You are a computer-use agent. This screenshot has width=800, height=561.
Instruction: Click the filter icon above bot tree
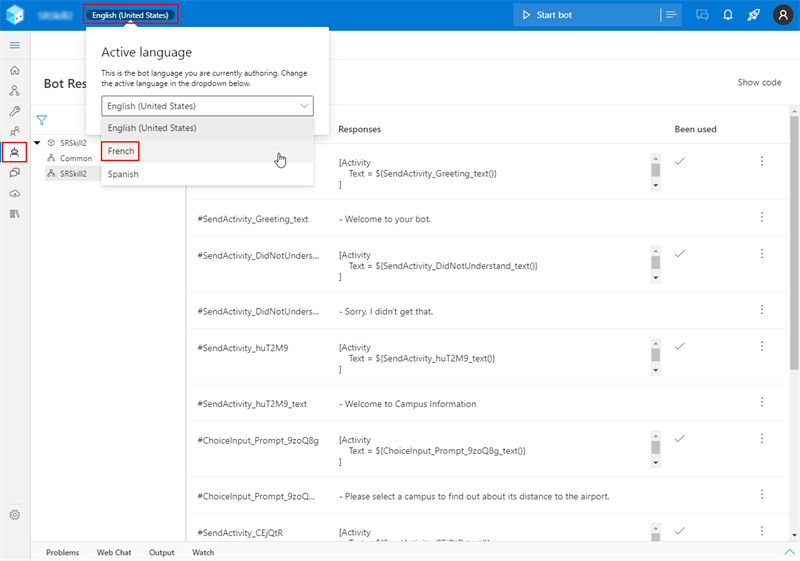[42, 120]
